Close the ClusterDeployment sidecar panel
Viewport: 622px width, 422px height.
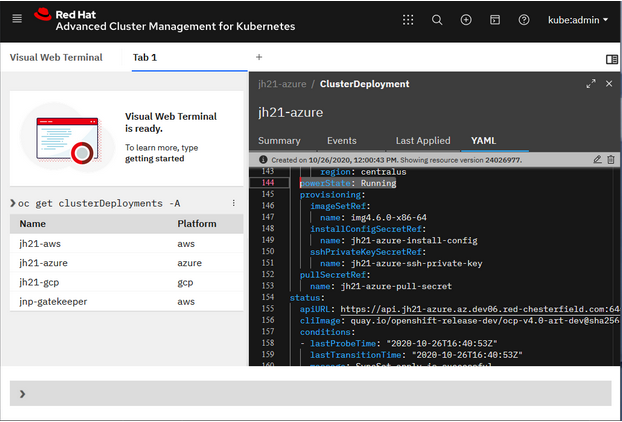609,84
